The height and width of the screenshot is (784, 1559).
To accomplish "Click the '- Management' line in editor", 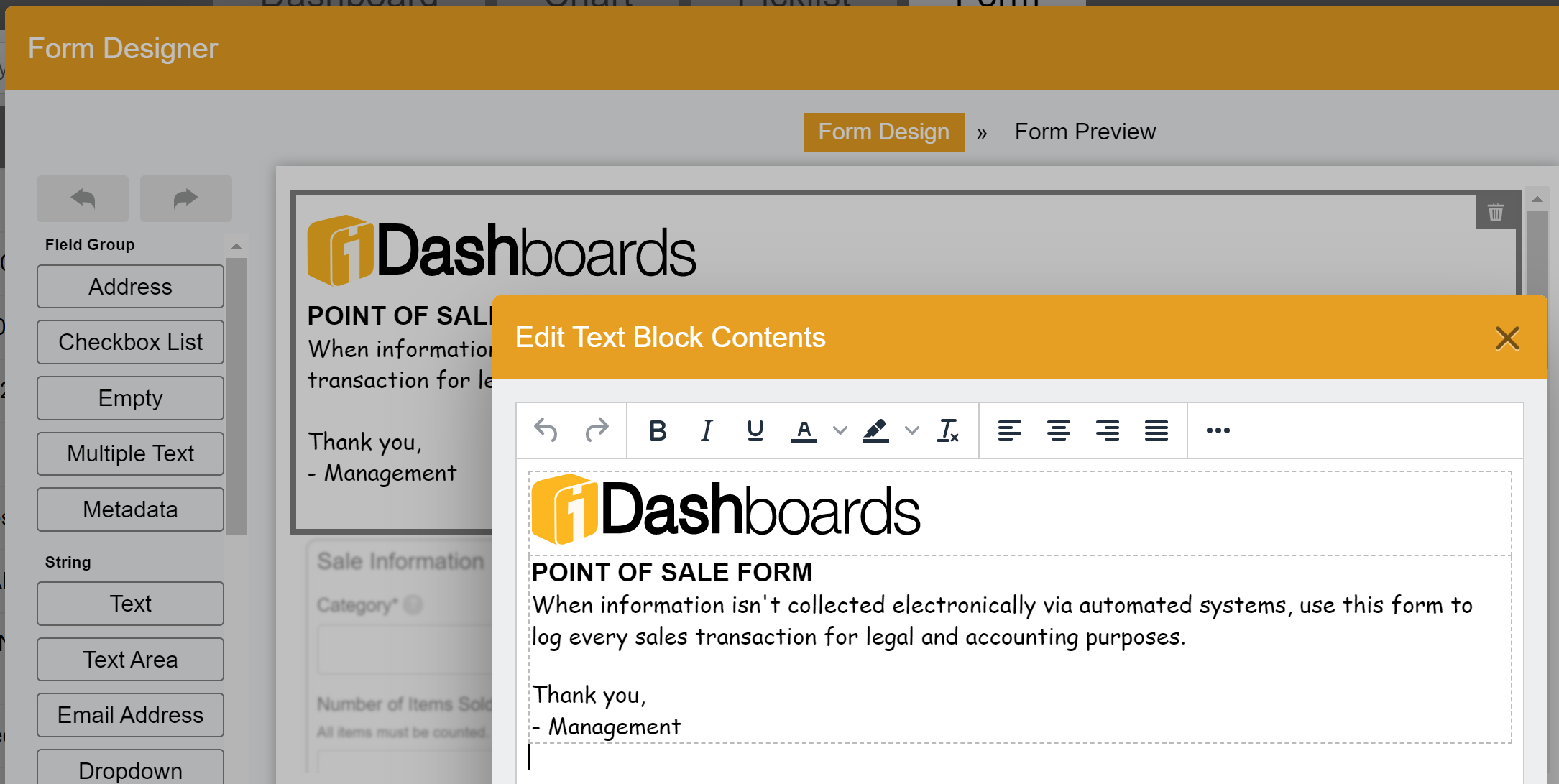I will pyautogui.click(x=607, y=727).
